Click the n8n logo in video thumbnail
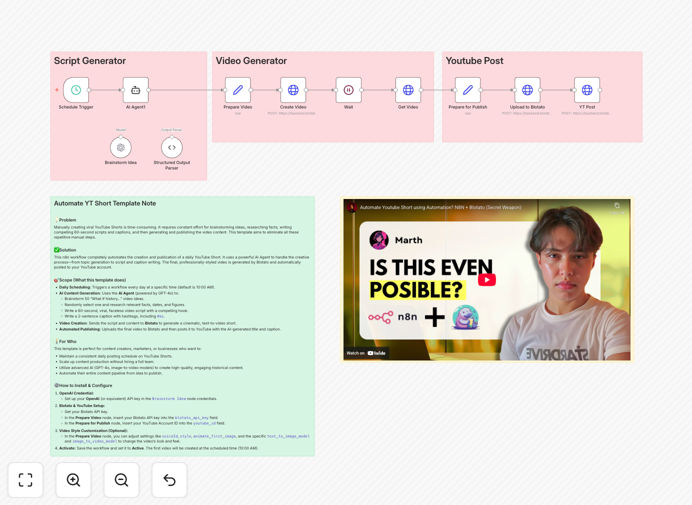 393,317
